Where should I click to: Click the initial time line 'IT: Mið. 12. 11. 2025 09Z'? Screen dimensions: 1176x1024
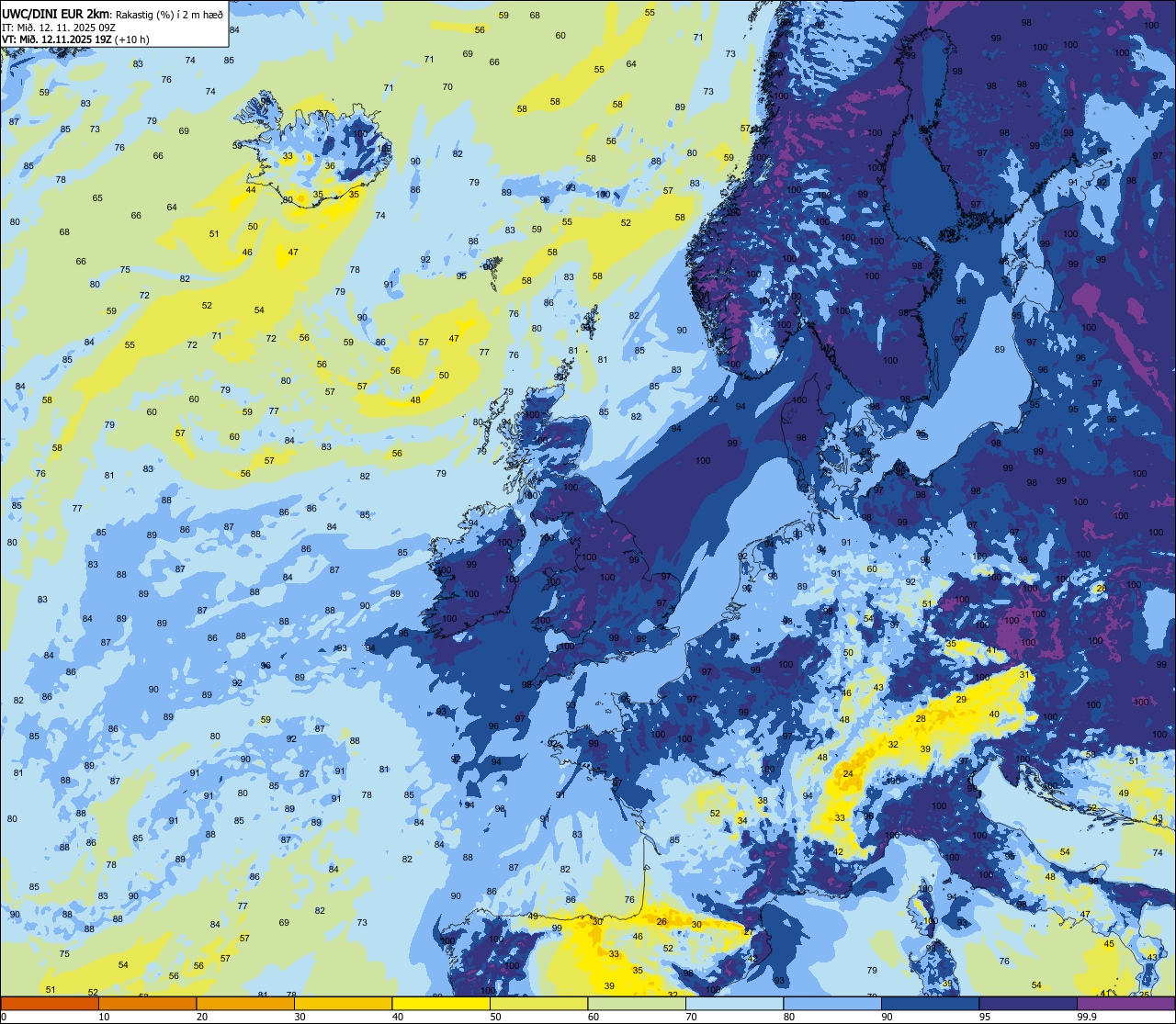point(58,27)
